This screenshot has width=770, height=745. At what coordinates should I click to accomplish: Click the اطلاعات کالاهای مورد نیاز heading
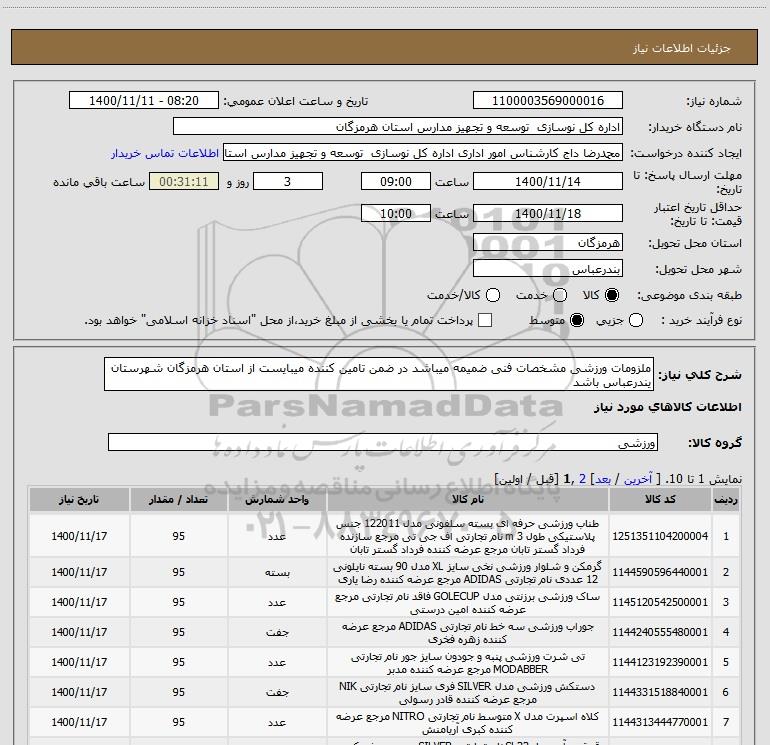pos(668,407)
